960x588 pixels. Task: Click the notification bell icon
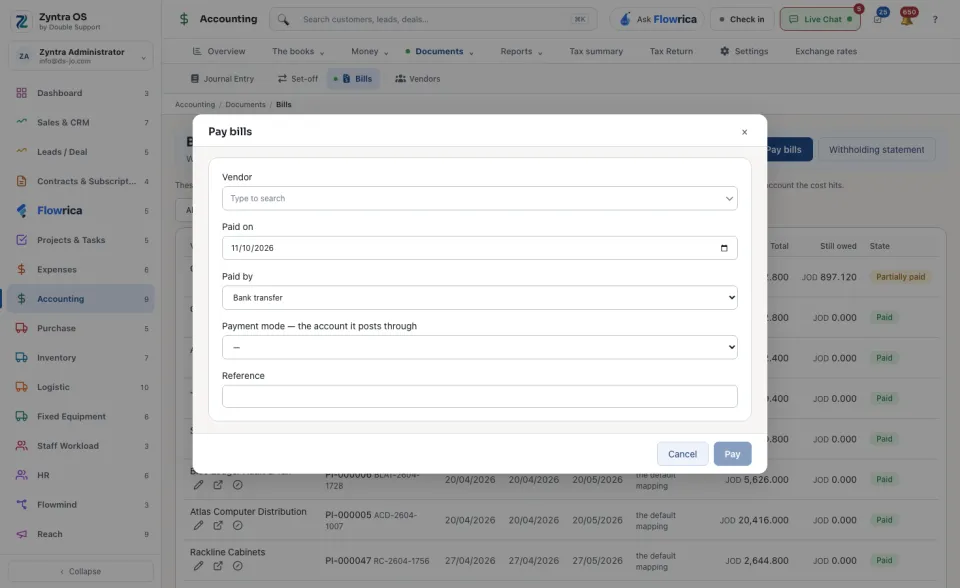tap(907, 19)
